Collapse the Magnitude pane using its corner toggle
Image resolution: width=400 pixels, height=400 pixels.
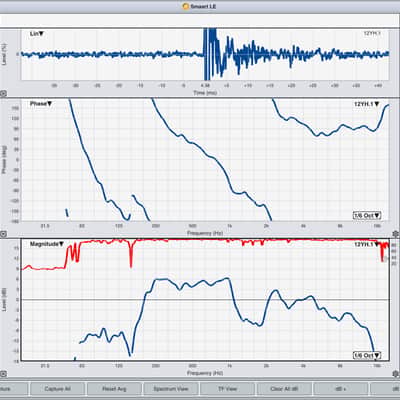coord(3,374)
